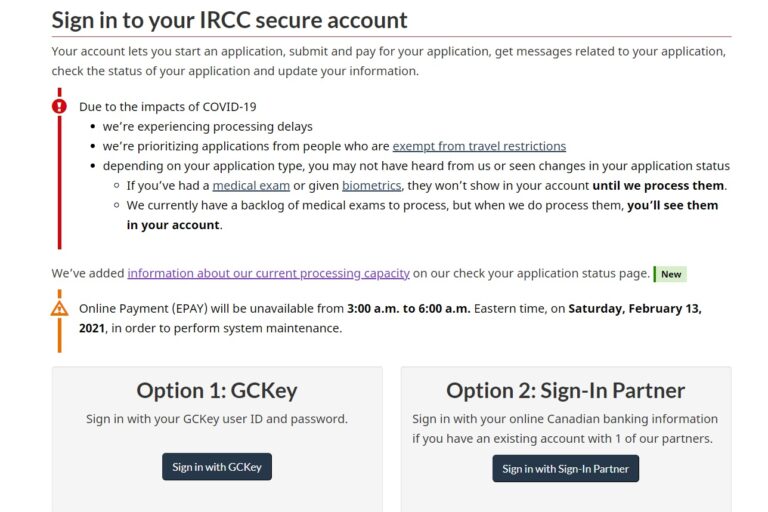Image resolution: width=768 pixels, height=512 pixels.
Task: Click the Canadian banking information description text
Action: (x=565, y=428)
